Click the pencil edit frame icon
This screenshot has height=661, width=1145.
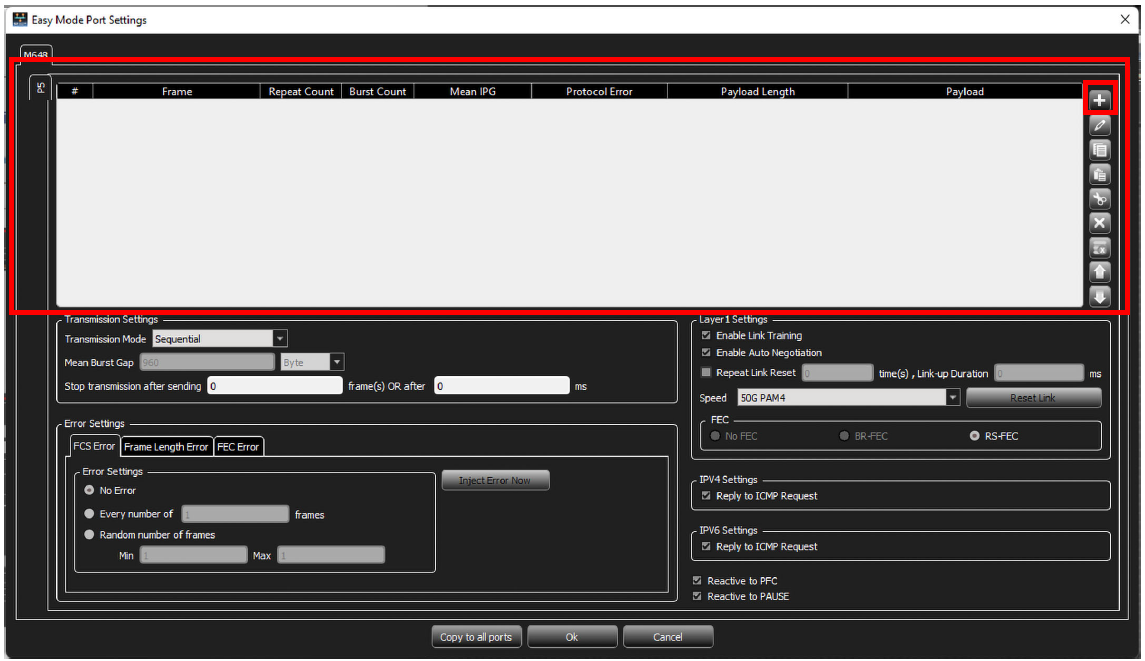pyautogui.click(x=1100, y=125)
